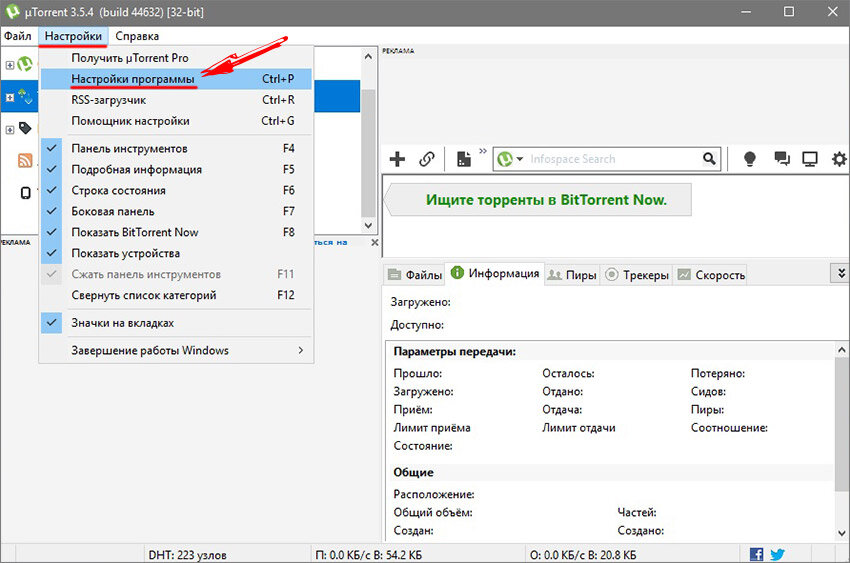Toggle Значки на вкладках option
Image resolution: width=850 pixels, height=563 pixels.
point(176,323)
